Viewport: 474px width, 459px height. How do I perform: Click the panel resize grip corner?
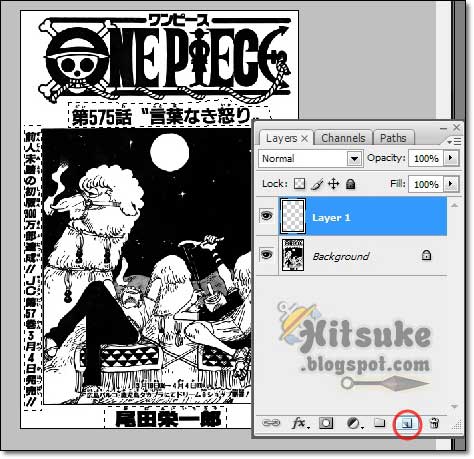[x=458, y=426]
